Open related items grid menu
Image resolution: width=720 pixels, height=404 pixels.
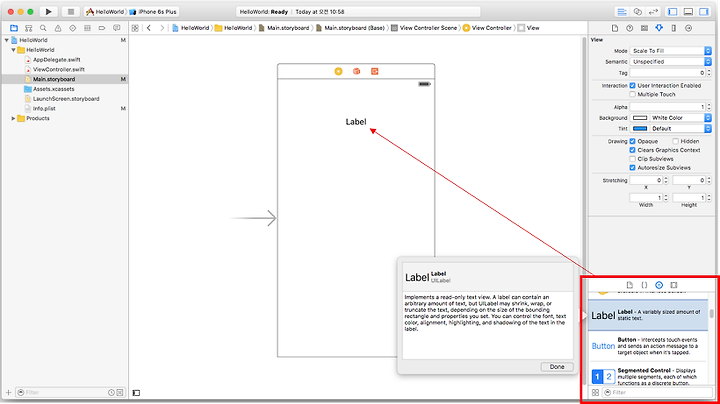click(x=135, y=28)
